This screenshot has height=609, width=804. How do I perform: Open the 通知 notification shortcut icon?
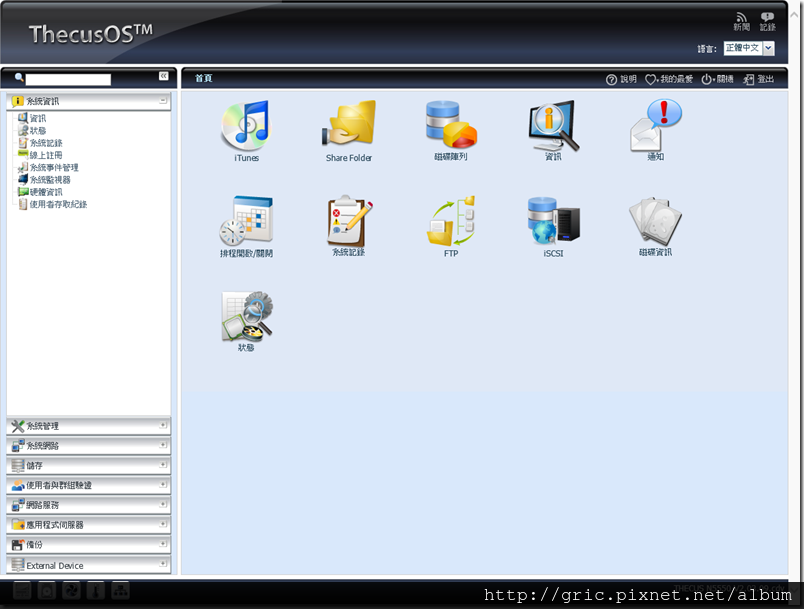click(x=655, y=125)
